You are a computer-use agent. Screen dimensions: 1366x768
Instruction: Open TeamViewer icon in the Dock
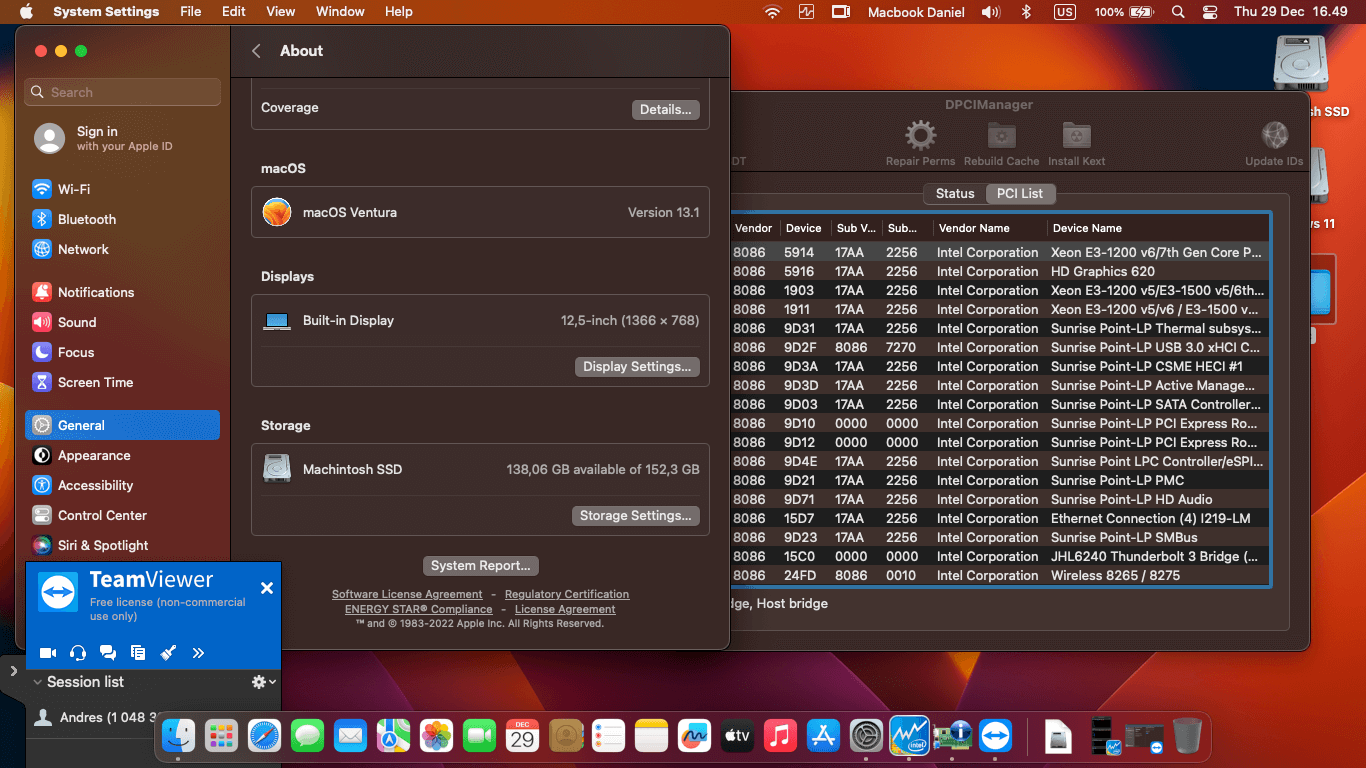coord(995,737)
